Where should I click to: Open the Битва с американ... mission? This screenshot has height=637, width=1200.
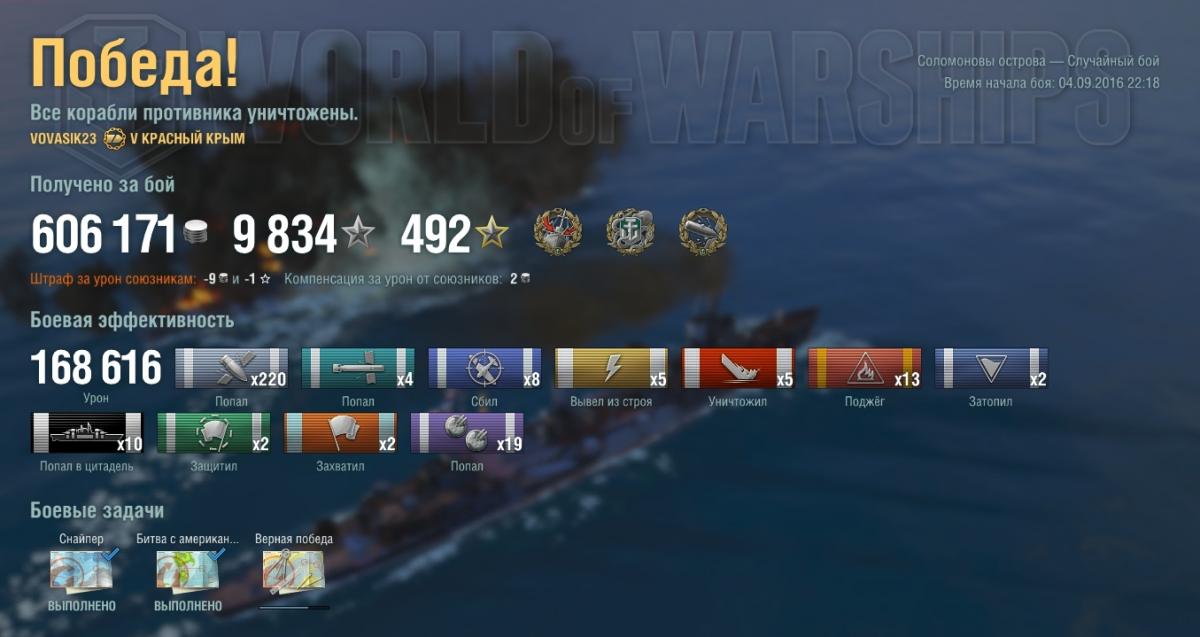[x=189, y=571]
